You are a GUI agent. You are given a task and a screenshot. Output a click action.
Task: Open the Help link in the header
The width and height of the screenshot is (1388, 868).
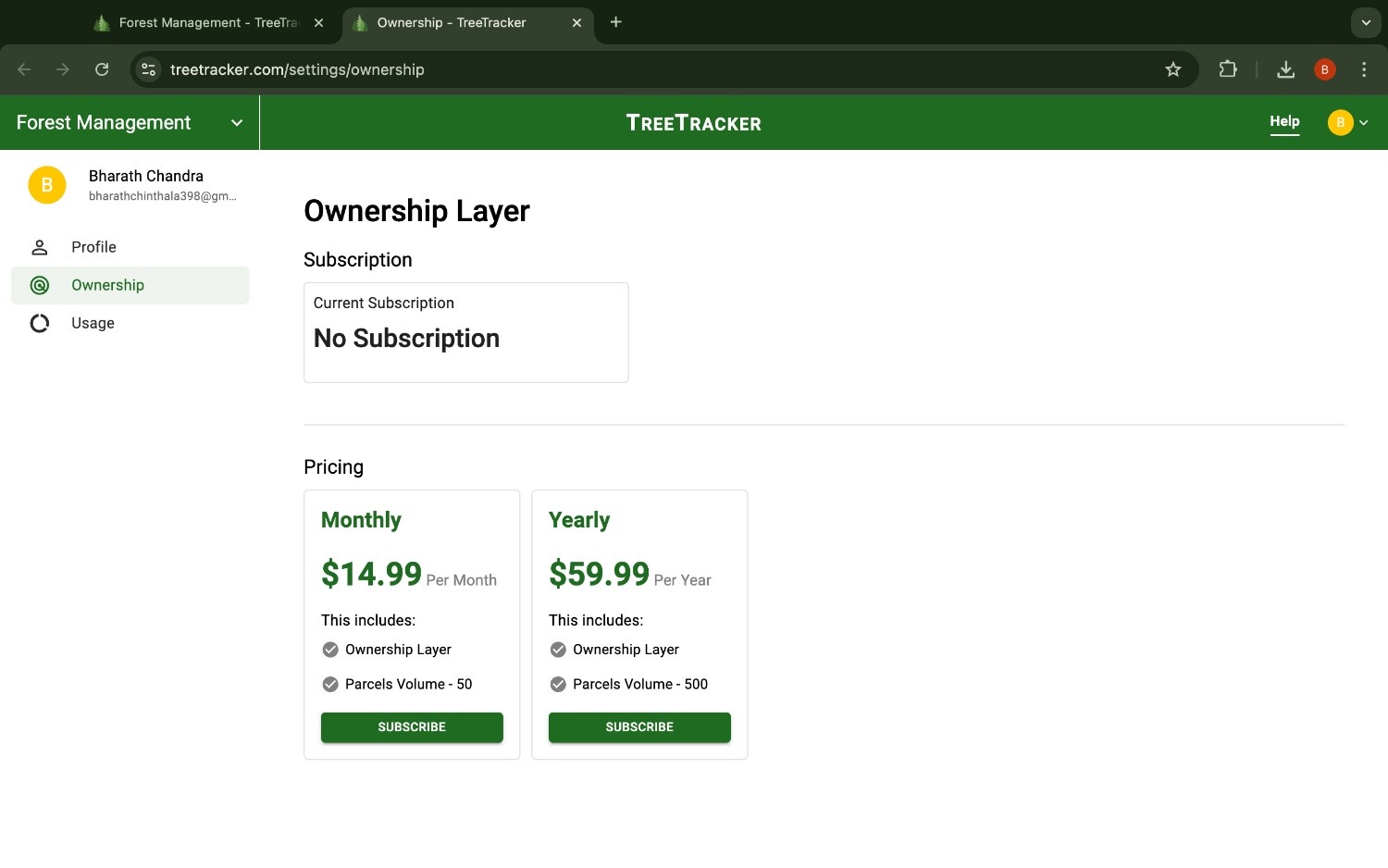tap(1284, 121)
